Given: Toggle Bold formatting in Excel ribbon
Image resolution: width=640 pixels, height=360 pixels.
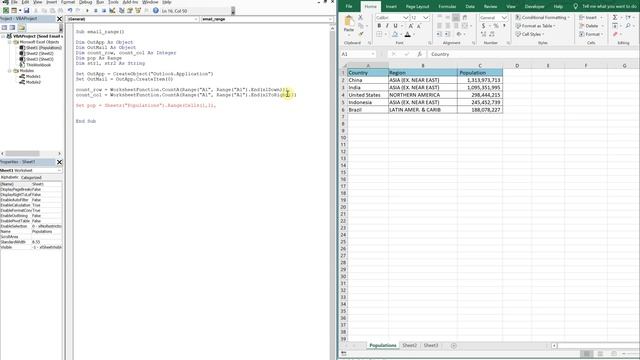Looking at the screenshot, I should (x=379, y=26).
